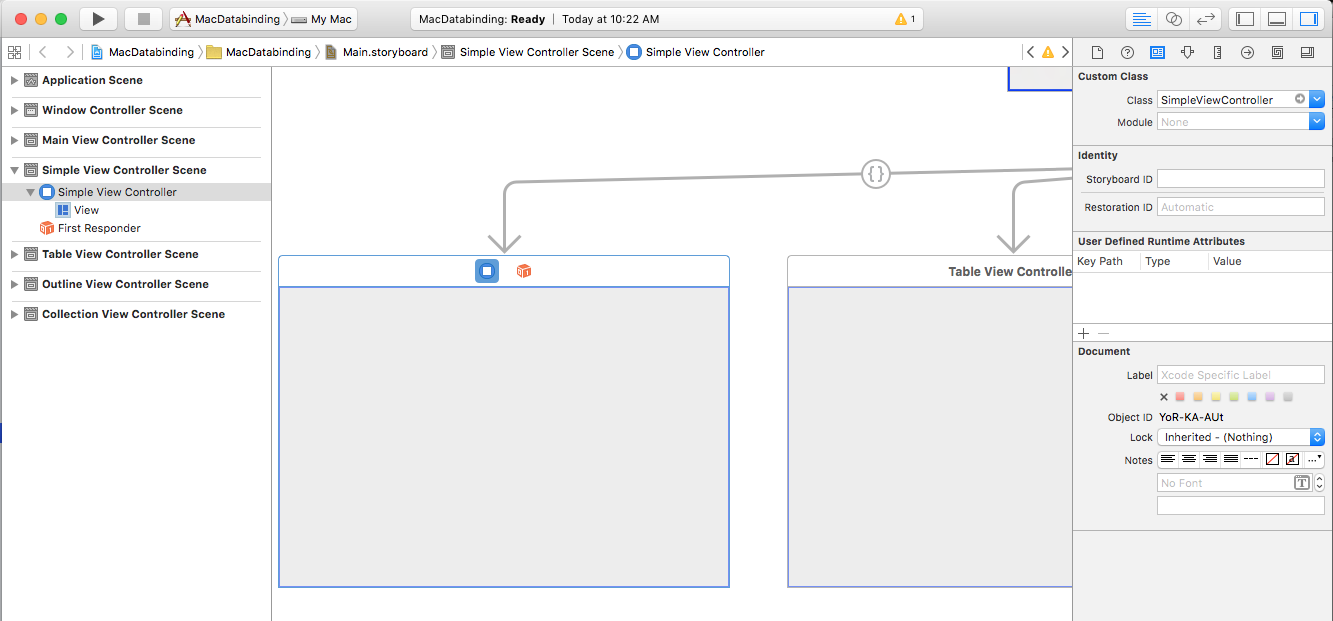Pick the purple label color

[1270, 397]
